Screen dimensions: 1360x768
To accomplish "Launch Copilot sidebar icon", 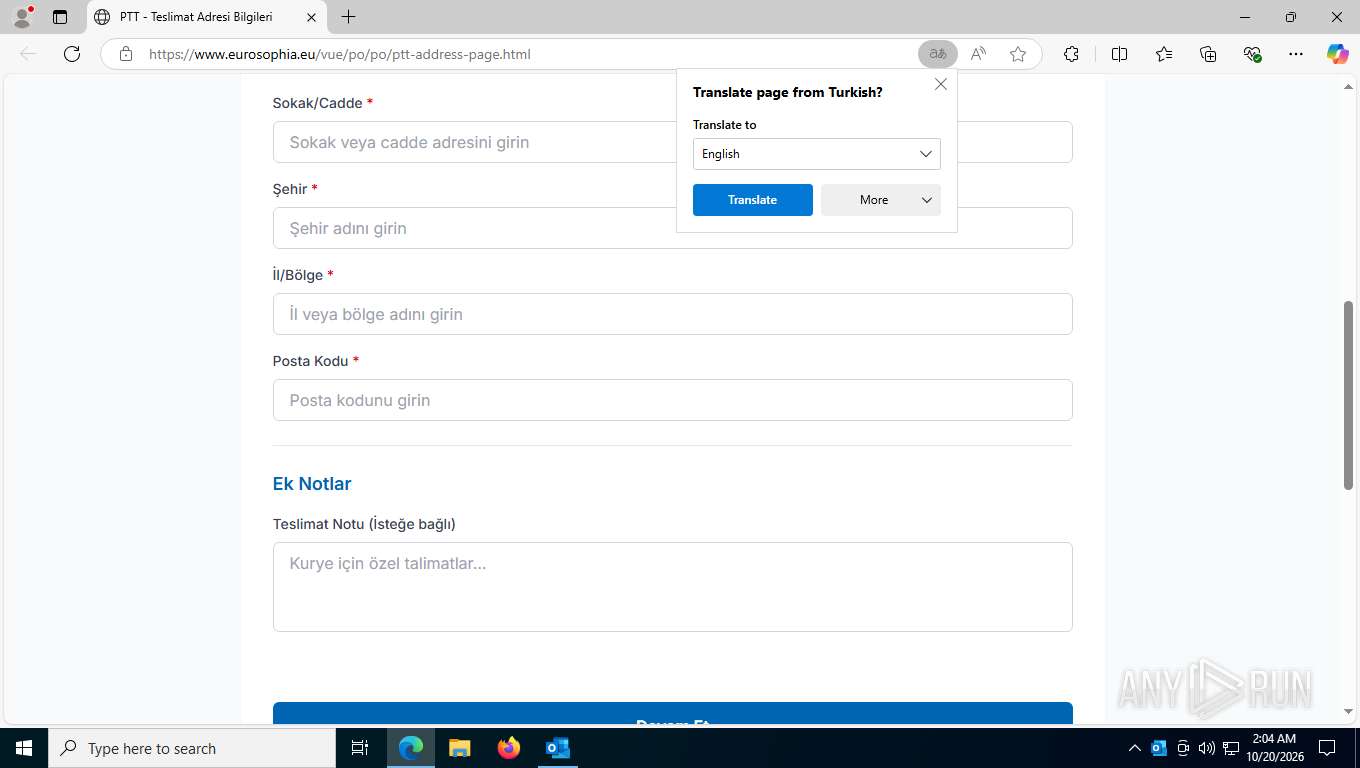I will (x=1337, y=54).
